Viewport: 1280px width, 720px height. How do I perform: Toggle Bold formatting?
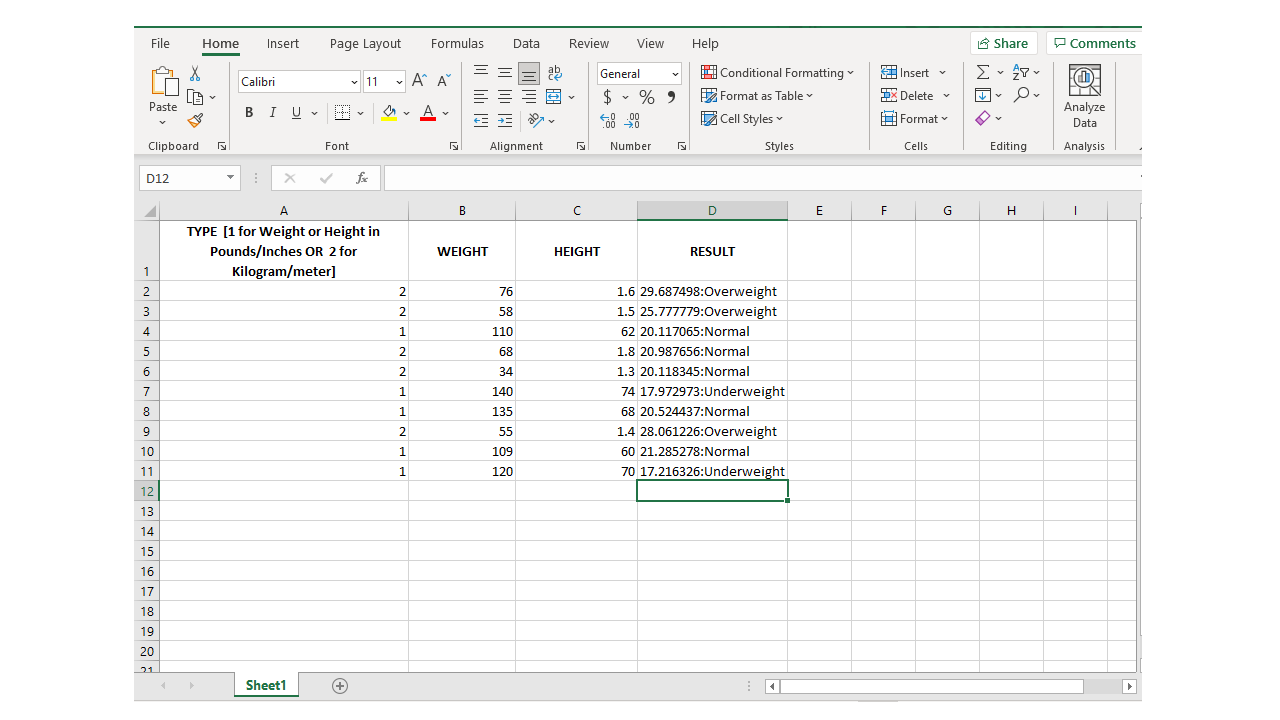coord(249,113)
